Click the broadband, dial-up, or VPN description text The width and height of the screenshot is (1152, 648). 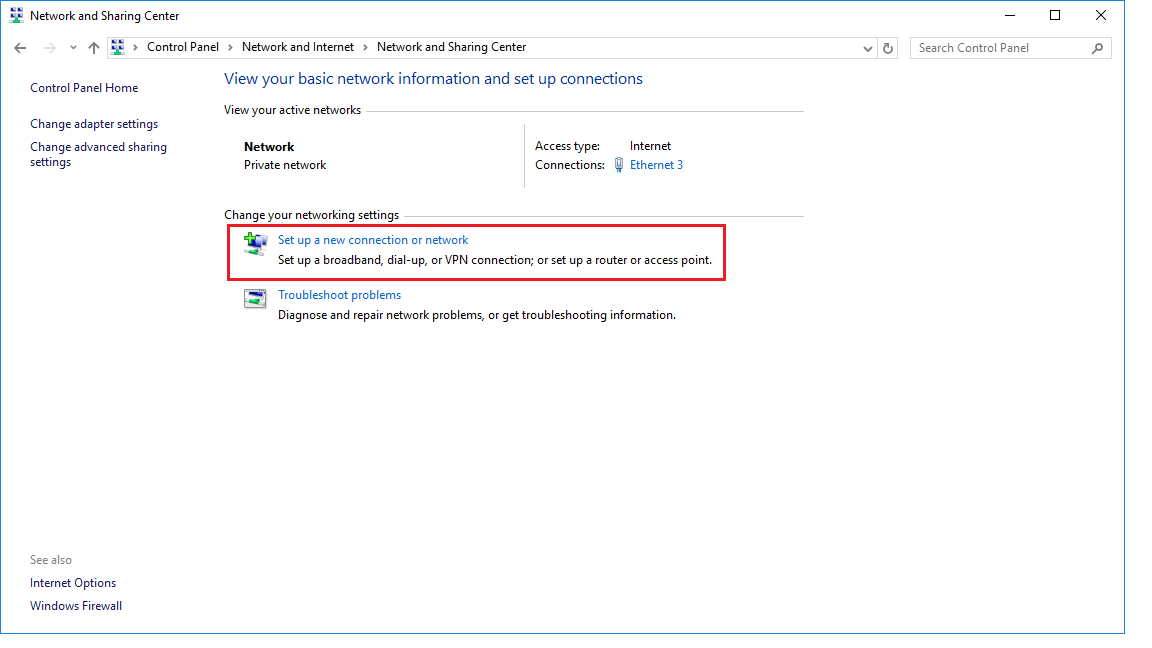494,259
